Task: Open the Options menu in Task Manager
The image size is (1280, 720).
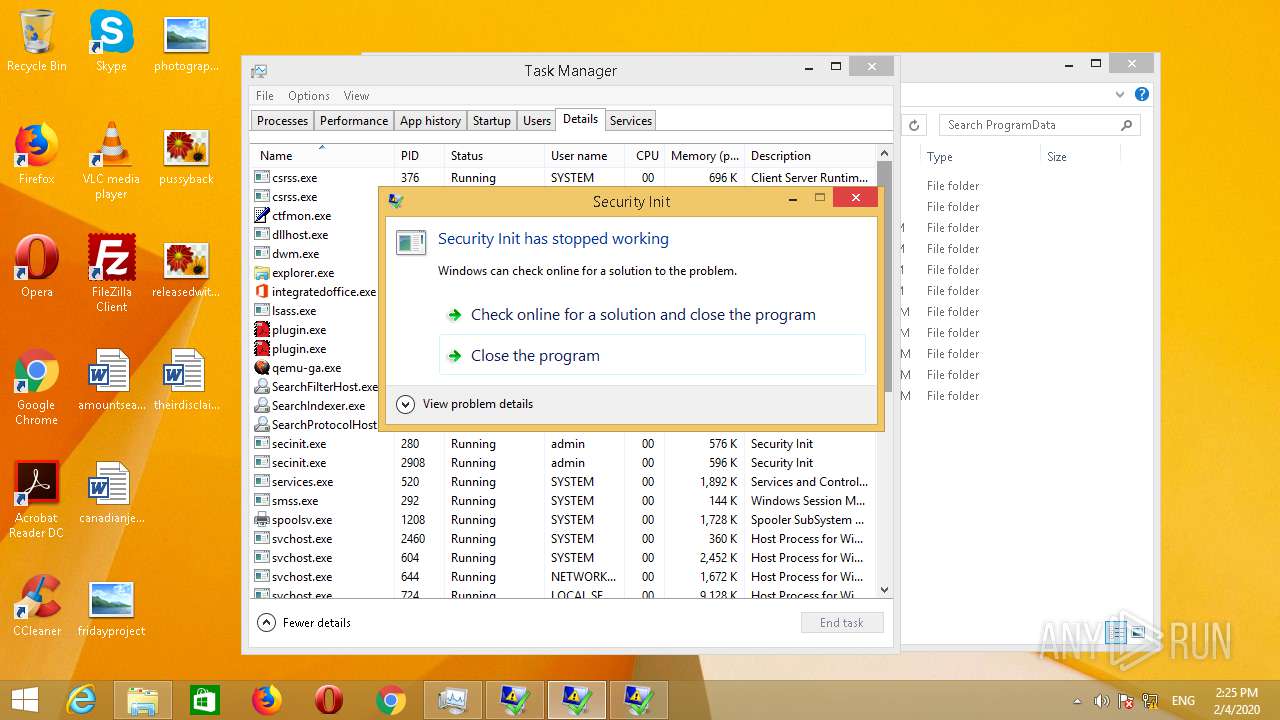Action: pos(309,96)
